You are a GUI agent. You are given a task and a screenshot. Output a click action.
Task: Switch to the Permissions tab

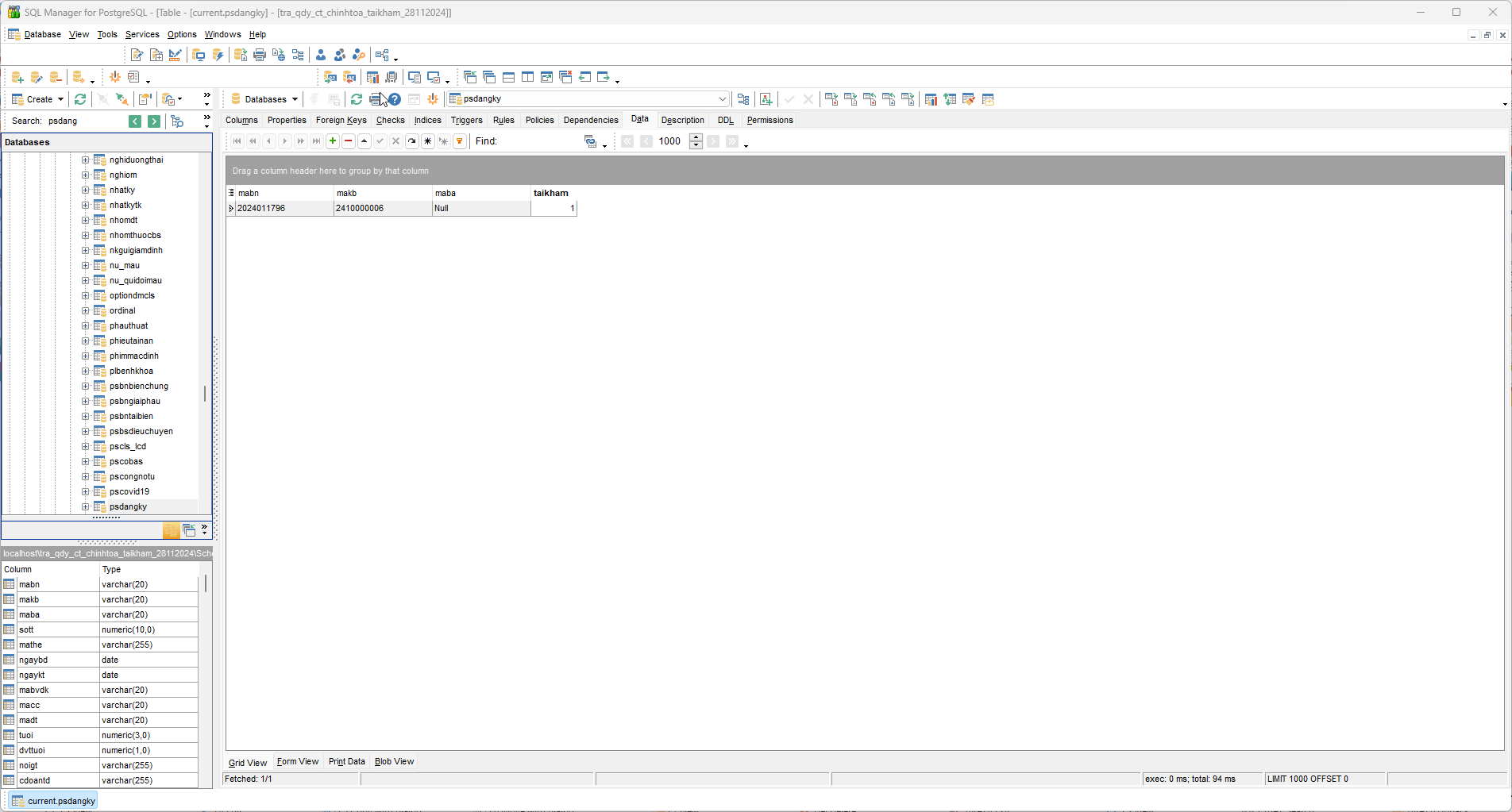tap(770, 120)
